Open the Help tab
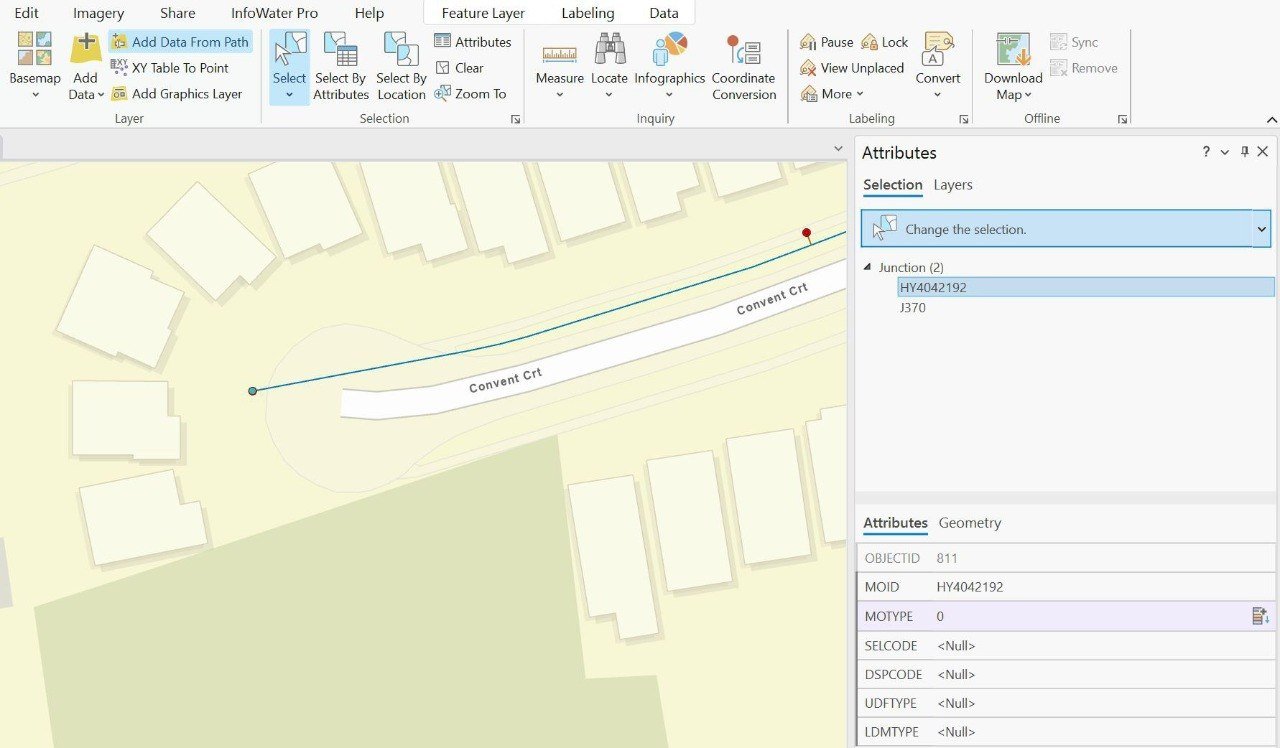This screenshot has height=748, width=1280. click(x=369, y=13)
